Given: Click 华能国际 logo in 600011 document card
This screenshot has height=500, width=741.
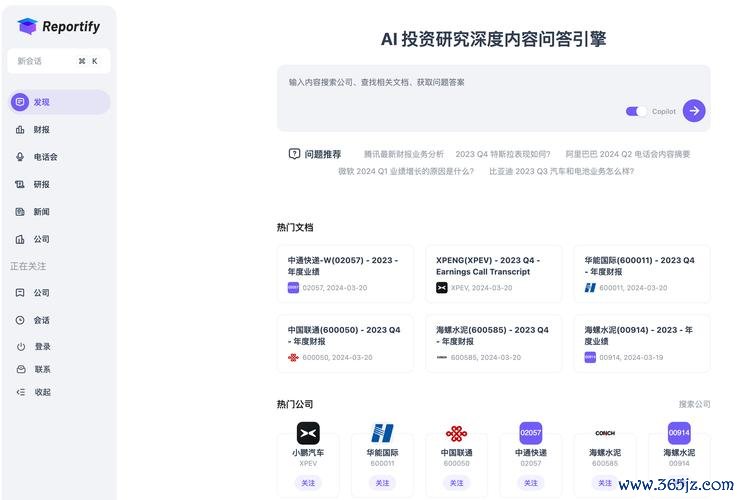Looking at the screenshot, I should 590,287.
